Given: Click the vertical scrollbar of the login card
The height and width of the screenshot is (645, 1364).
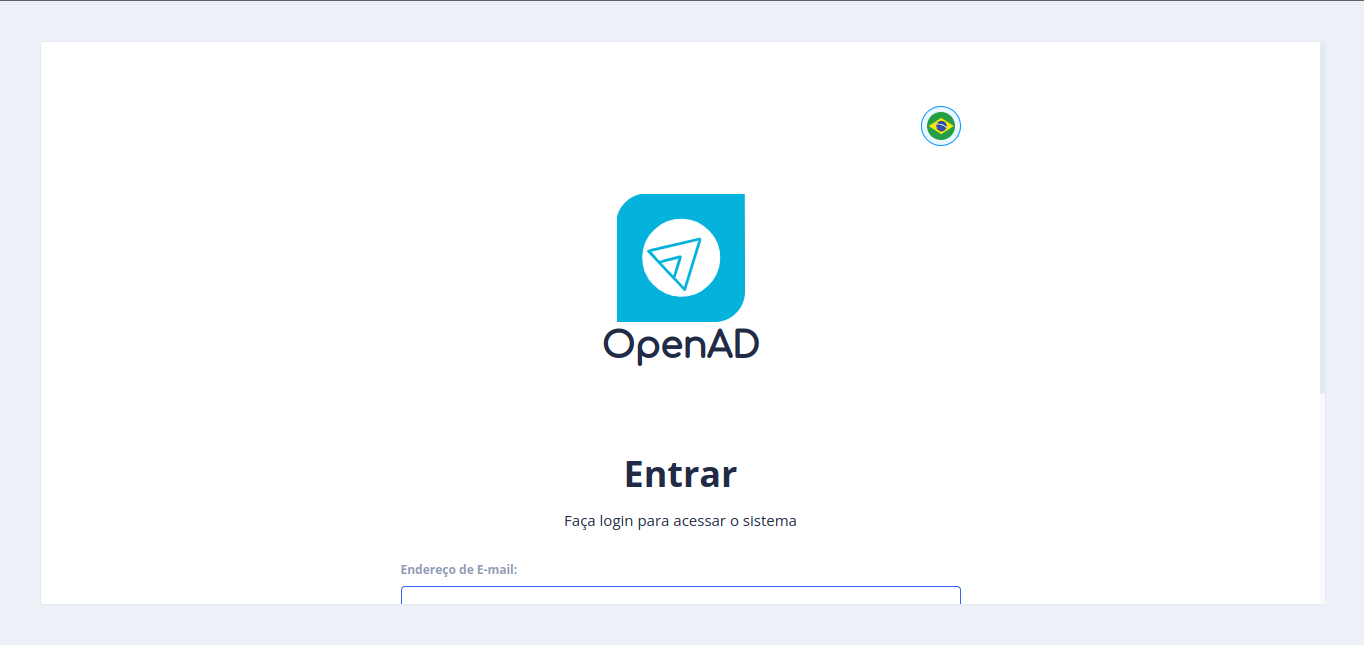Looking at the screenshot, I should pyautogui.click(x=1322, y=218).
